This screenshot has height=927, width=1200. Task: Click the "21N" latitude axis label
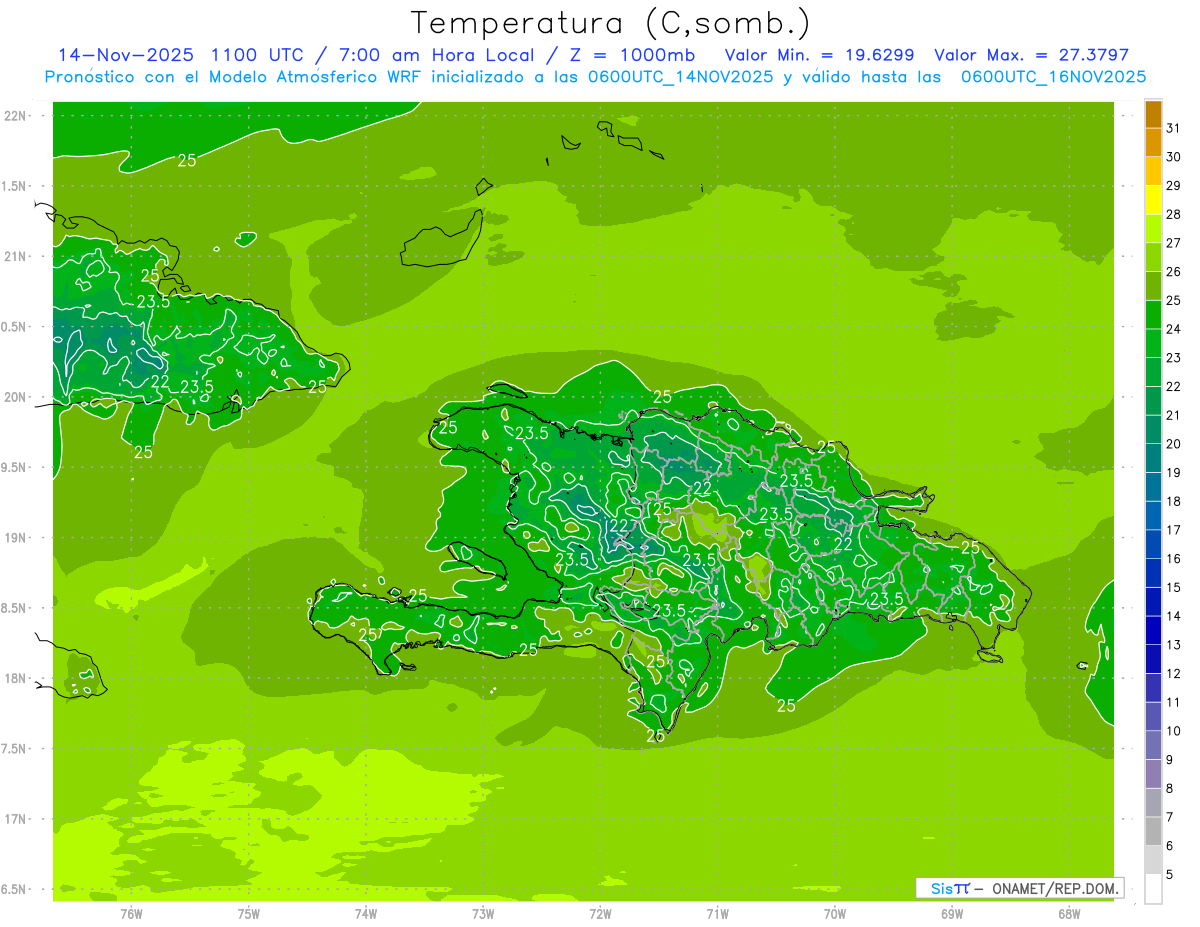point(16,256)
